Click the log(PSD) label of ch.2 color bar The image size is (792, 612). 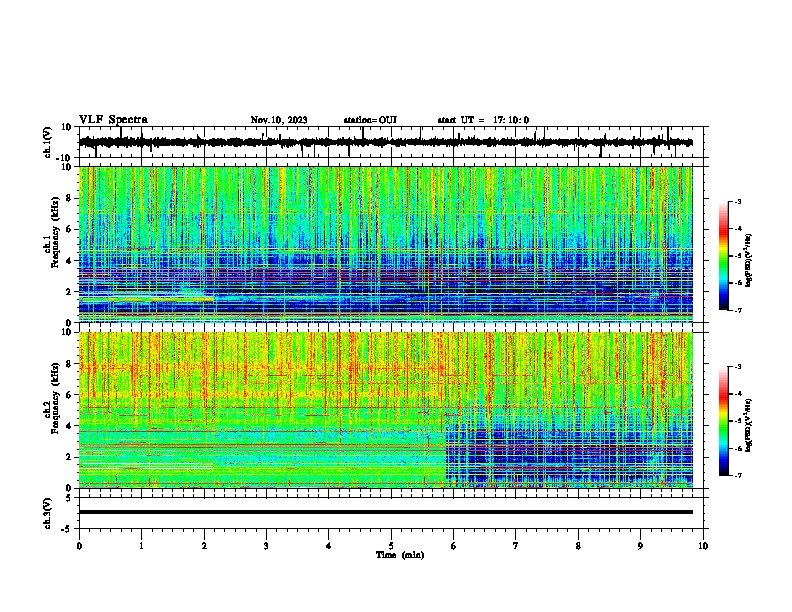[x=749, y=426]
